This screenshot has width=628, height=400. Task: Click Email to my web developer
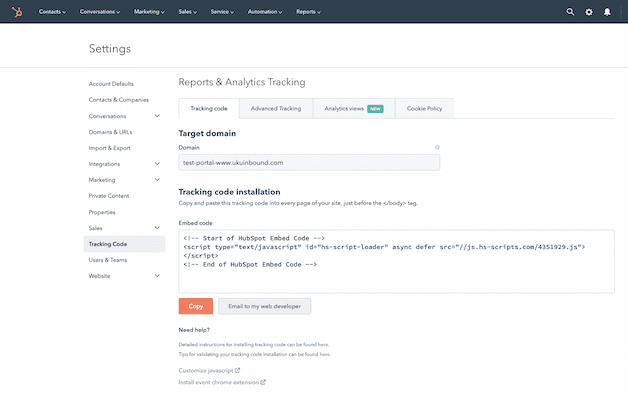[x=265, y=306]
